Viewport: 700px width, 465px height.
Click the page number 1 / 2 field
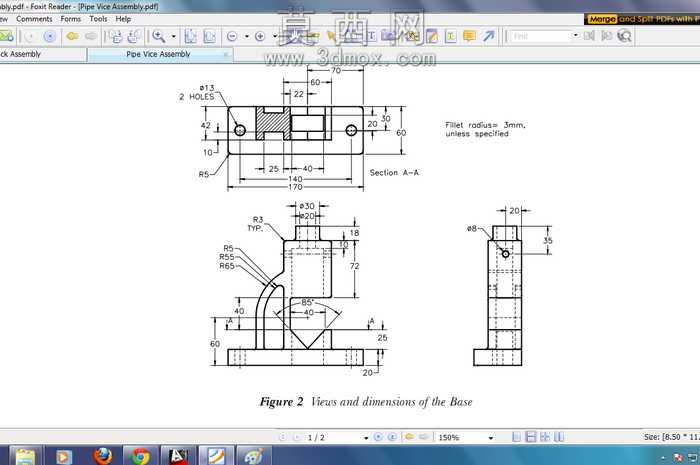(333, 437)
